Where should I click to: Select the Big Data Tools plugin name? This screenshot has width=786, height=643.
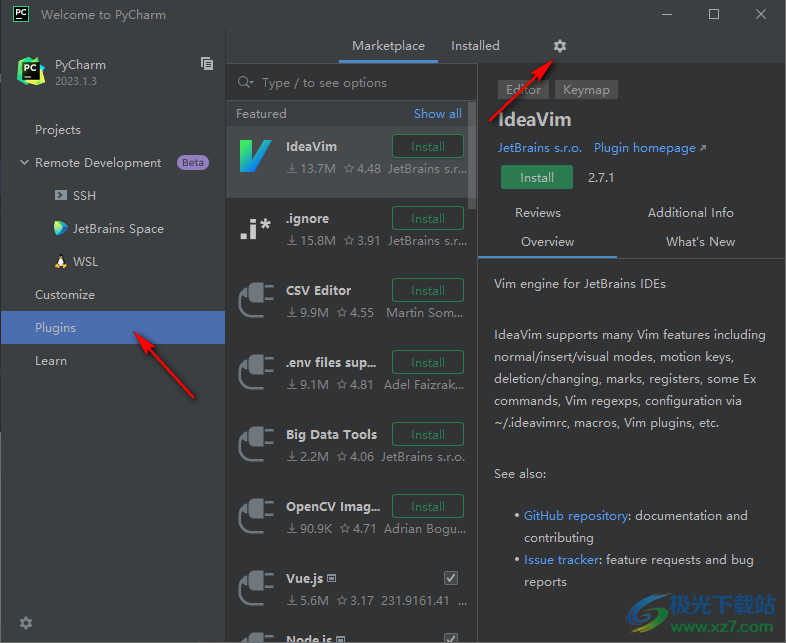(331, 435)
